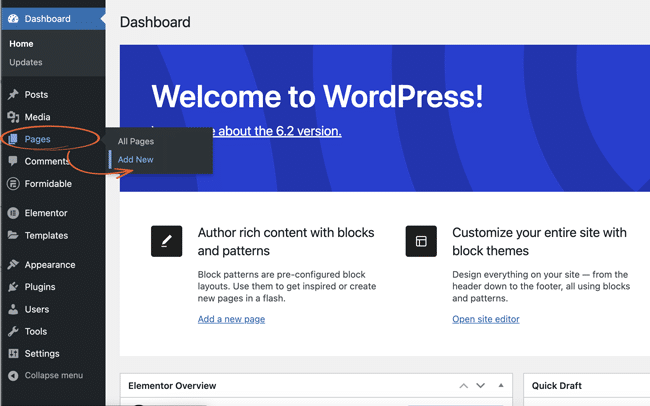Click the Elementor Overview panel title
650x406 pixels.
pyautogui.click(x=172, y=386)
